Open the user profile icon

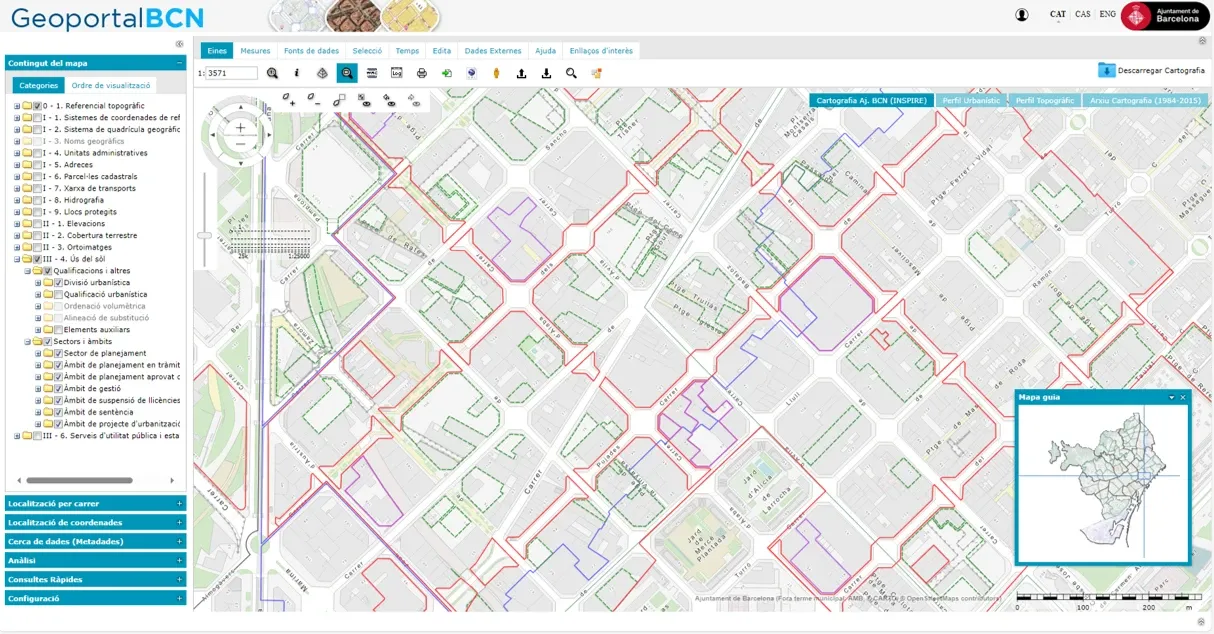1021,15
